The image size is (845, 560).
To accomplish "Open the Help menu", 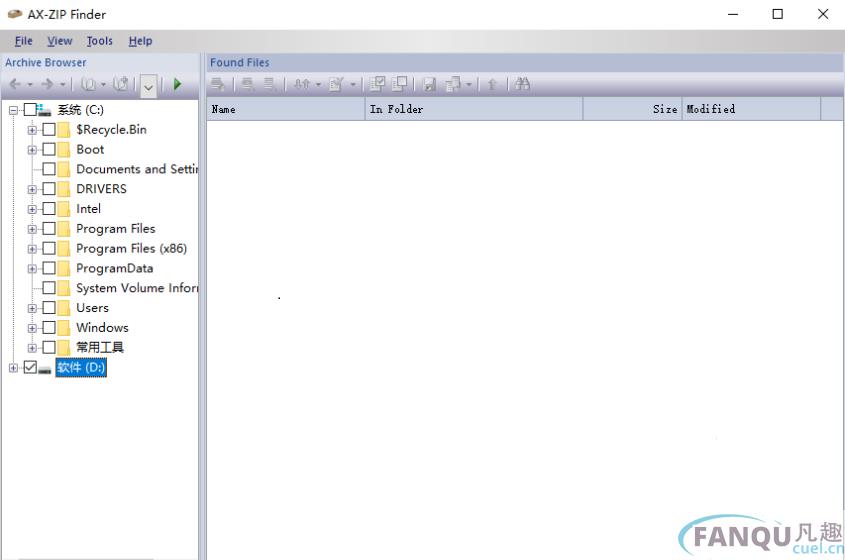I will (140, 41).
